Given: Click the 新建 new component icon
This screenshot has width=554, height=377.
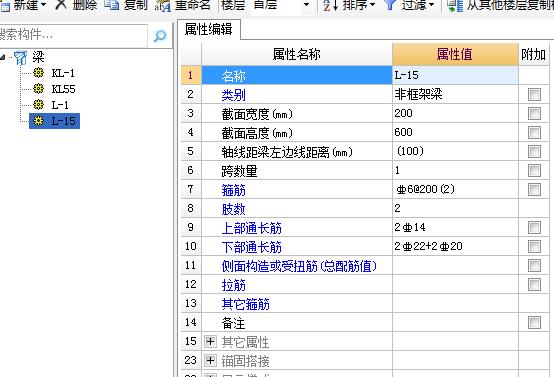Looking at the screenshot, I should 5,5.
